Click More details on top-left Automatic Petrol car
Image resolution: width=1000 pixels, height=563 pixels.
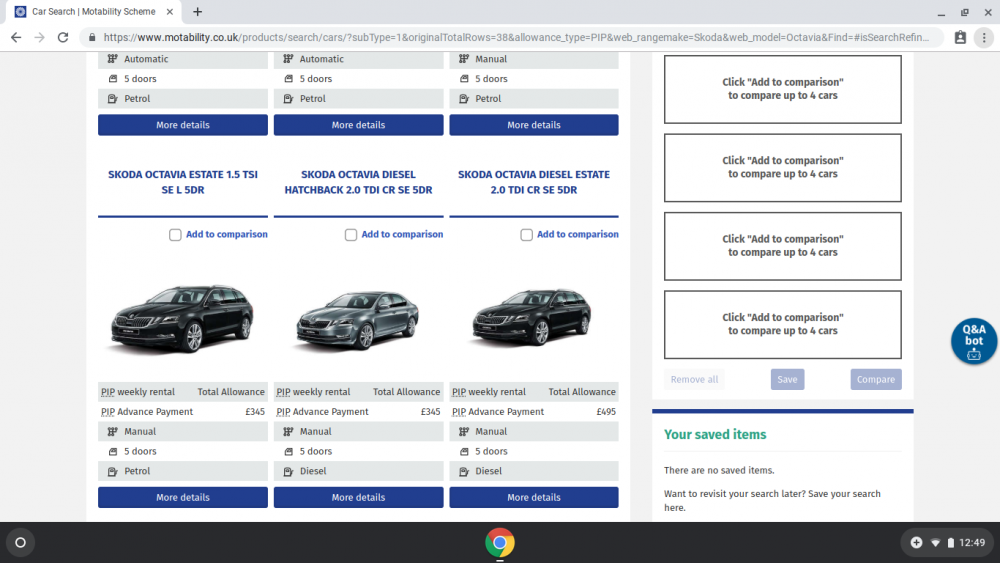click(183, 125)
